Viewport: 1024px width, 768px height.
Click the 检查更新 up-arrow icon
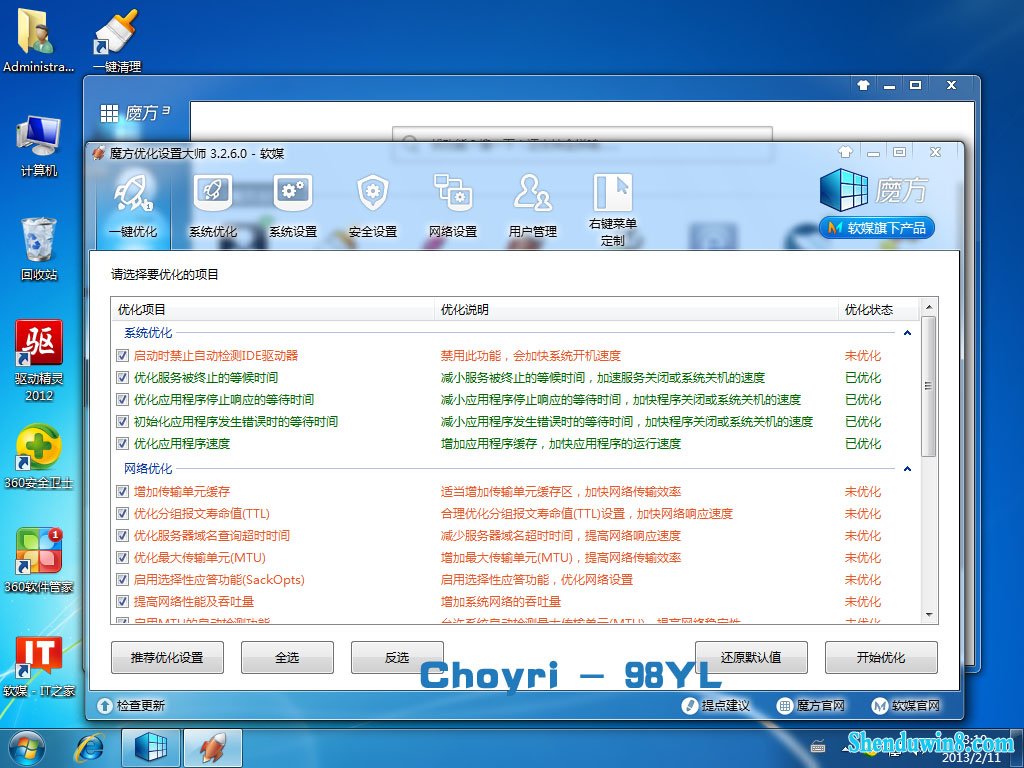[104, 706]
